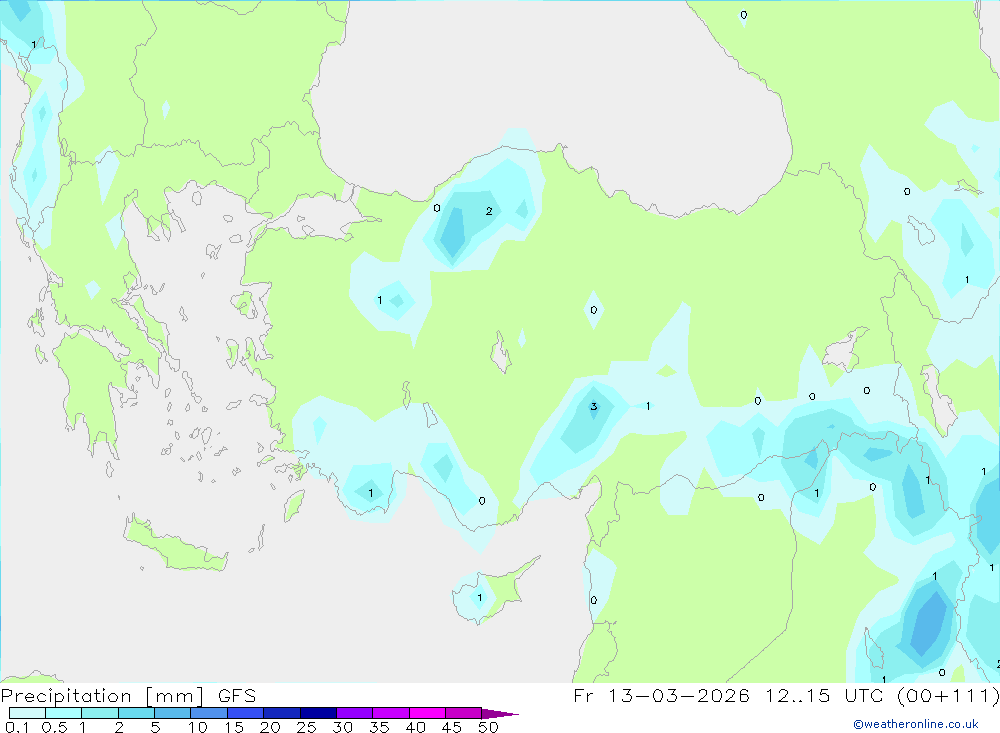The image size is (1000, 733).
Task: Choose the 10–15 mm blue legend swatch
Action: coord(209,713)
